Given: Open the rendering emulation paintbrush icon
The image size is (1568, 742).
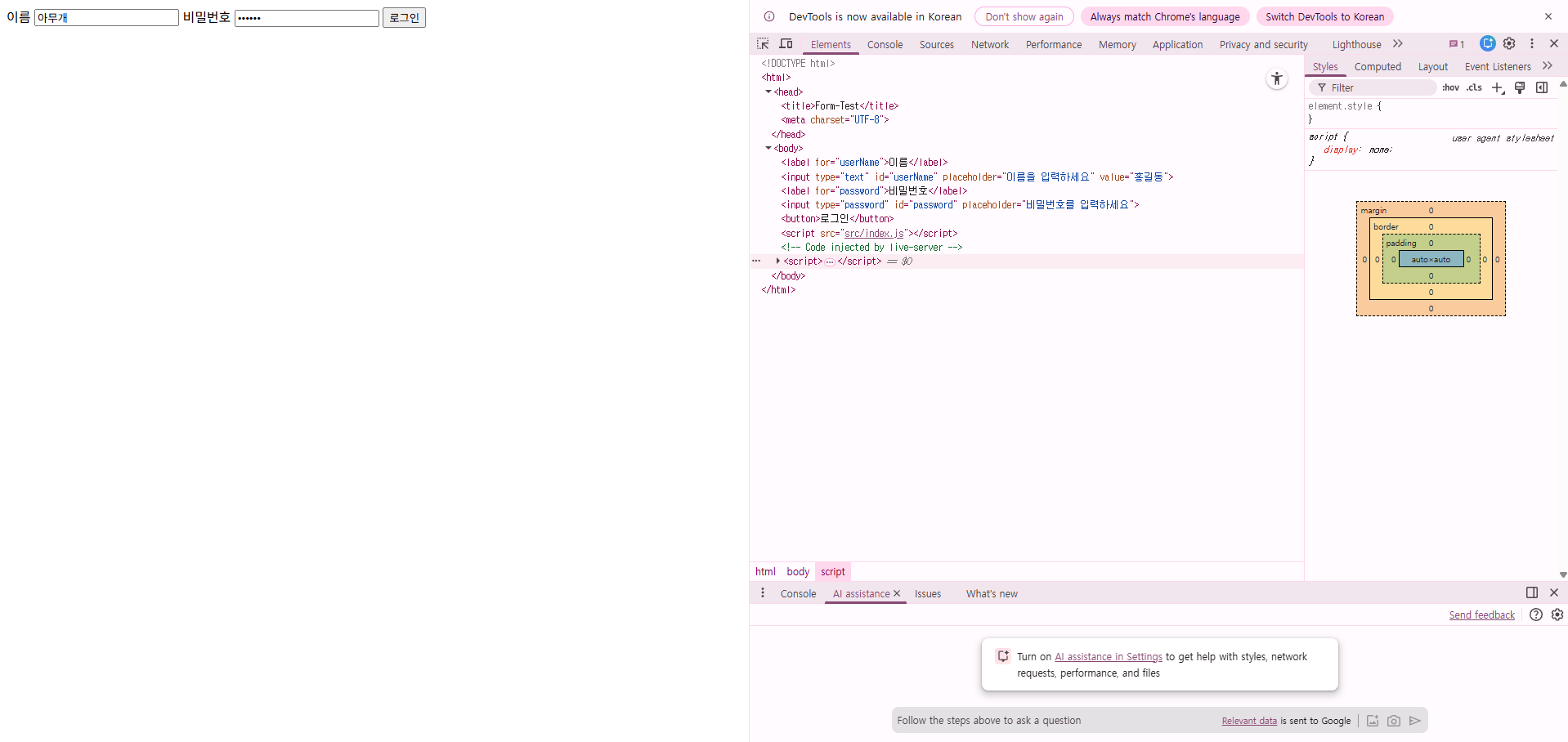Looking at the screenshot, I should (1520, 88).
